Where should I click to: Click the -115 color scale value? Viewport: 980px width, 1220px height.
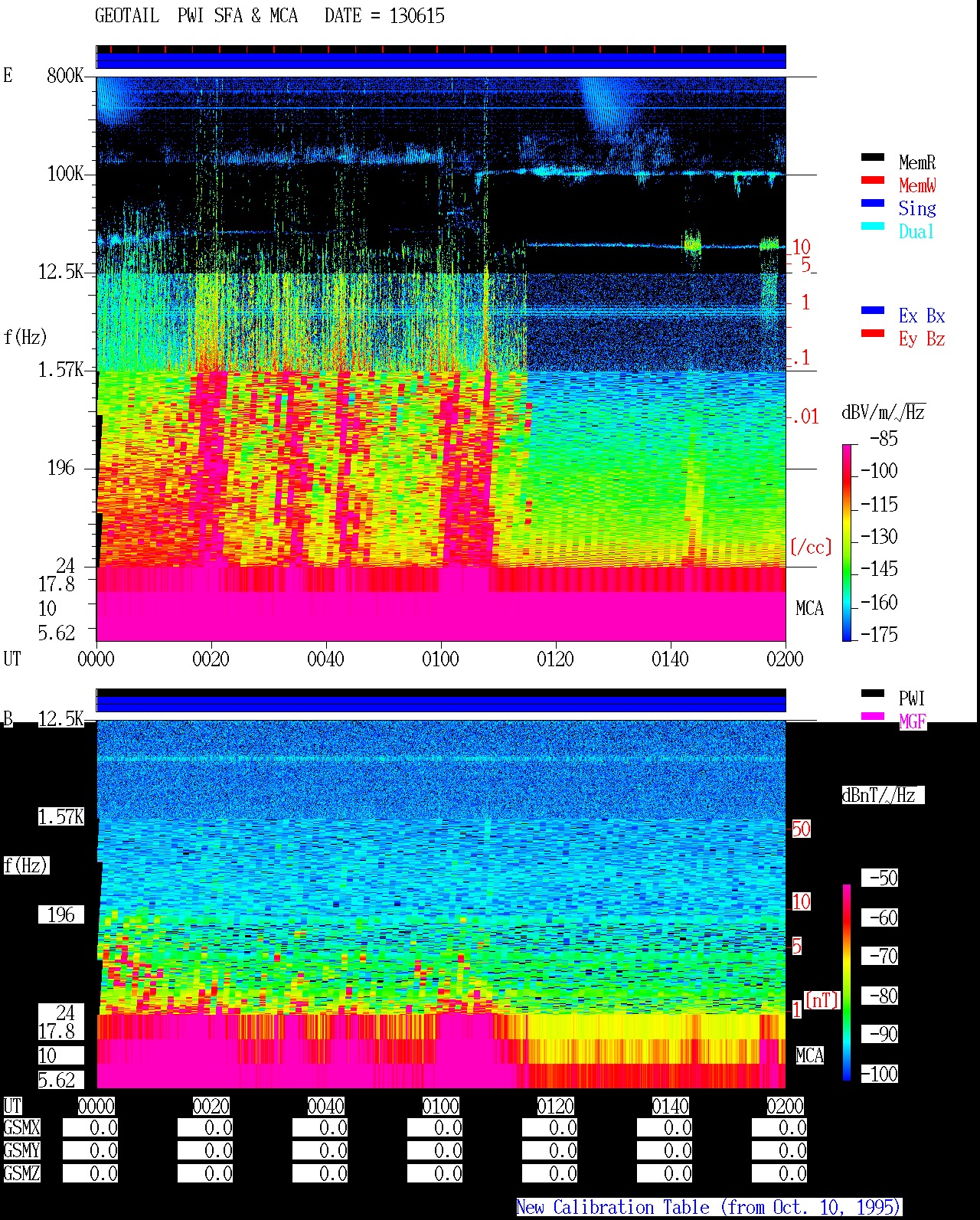(879, 504)
